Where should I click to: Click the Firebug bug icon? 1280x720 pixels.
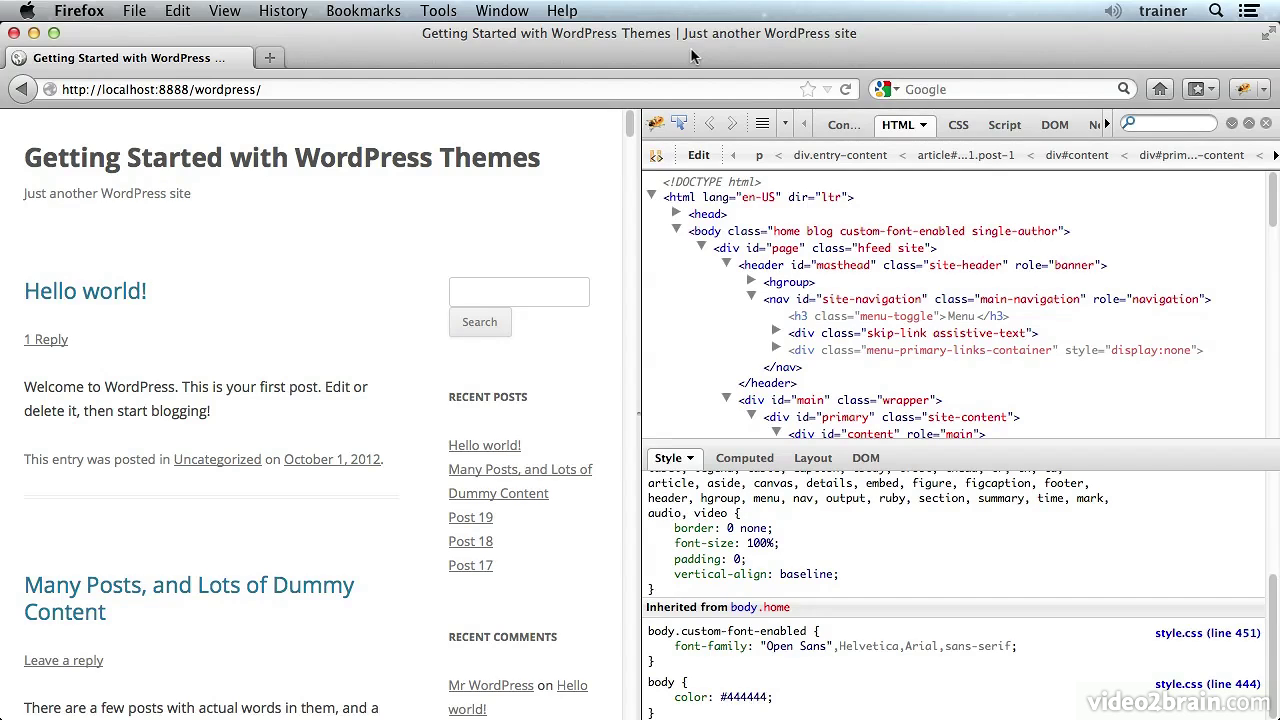click(x=656, y=124)
